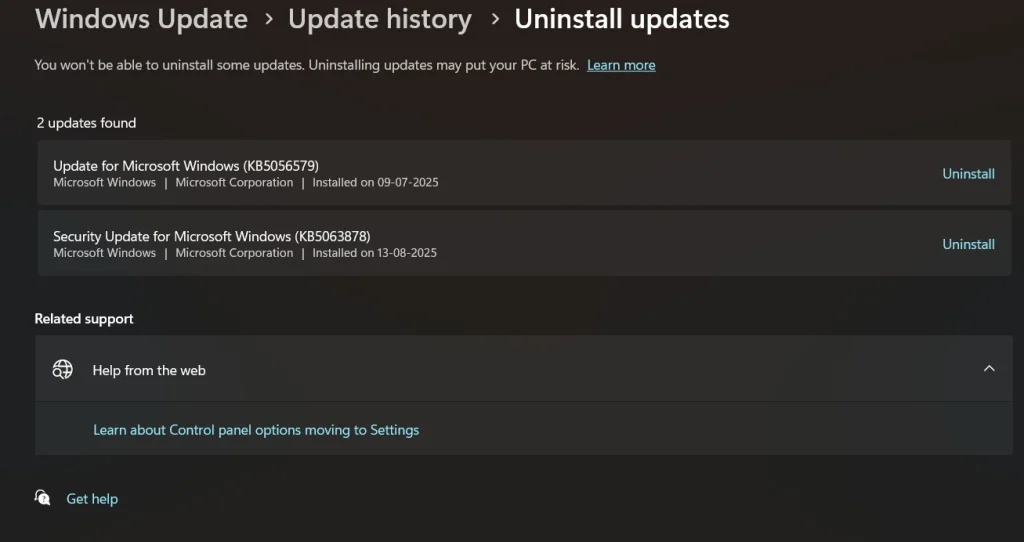Click the 2 updates found text
Screen dimensions: 1024x542
(86, 123)
